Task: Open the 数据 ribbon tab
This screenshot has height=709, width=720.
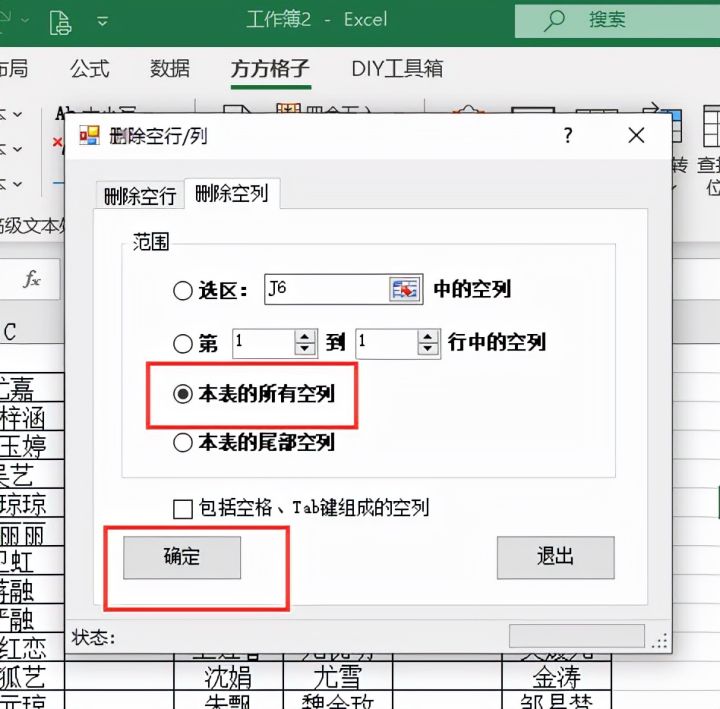Action: [x=169, y=69]
